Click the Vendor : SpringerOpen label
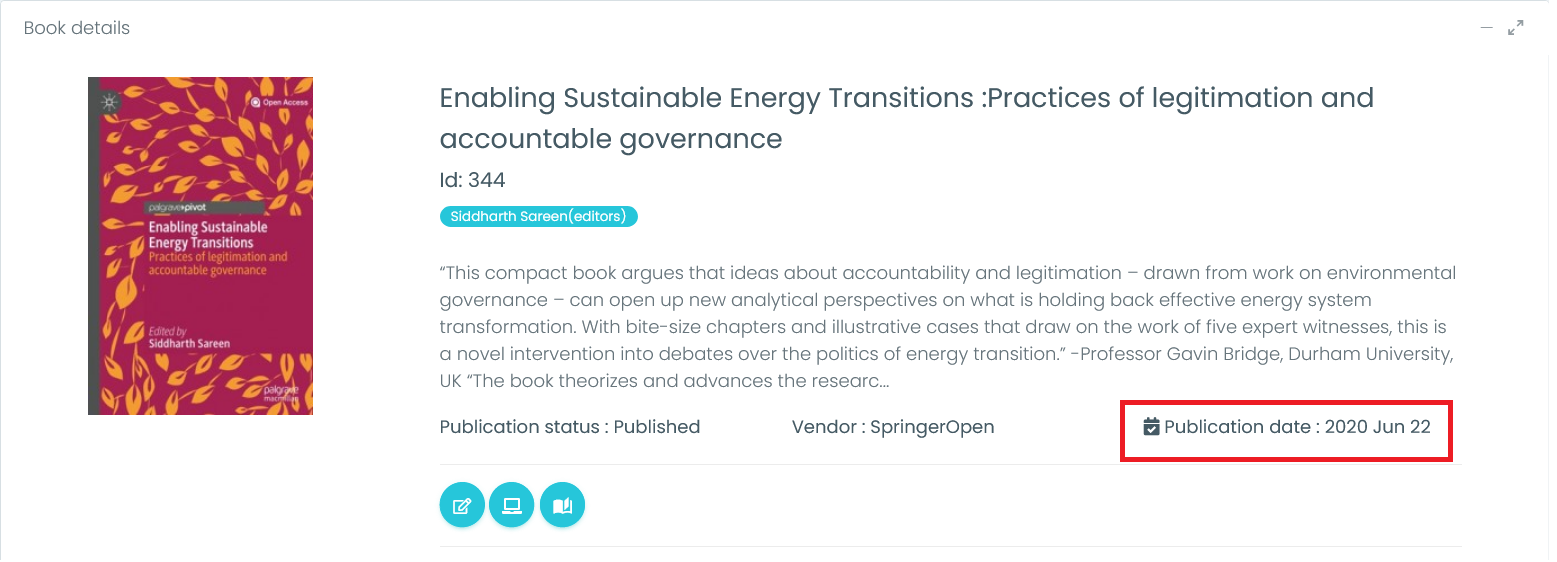The height and width of the screenshot is (562, 1557). click(892, 427)
